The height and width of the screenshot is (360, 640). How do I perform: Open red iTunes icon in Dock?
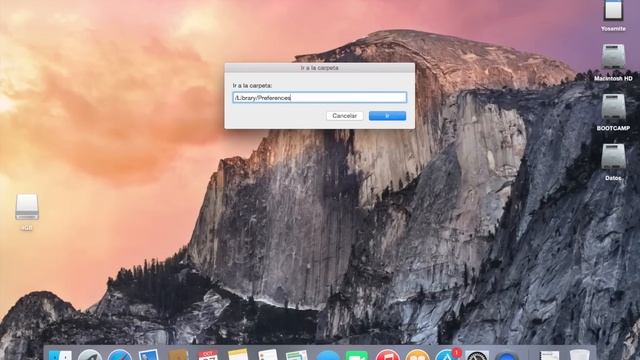(x=387, y=355)
